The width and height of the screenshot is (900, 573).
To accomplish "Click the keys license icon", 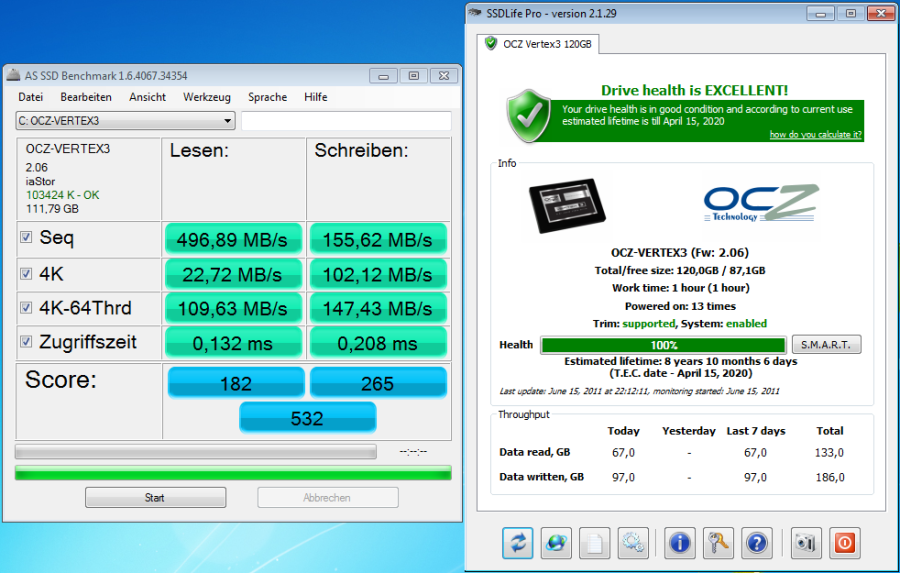I will [718, 543].
